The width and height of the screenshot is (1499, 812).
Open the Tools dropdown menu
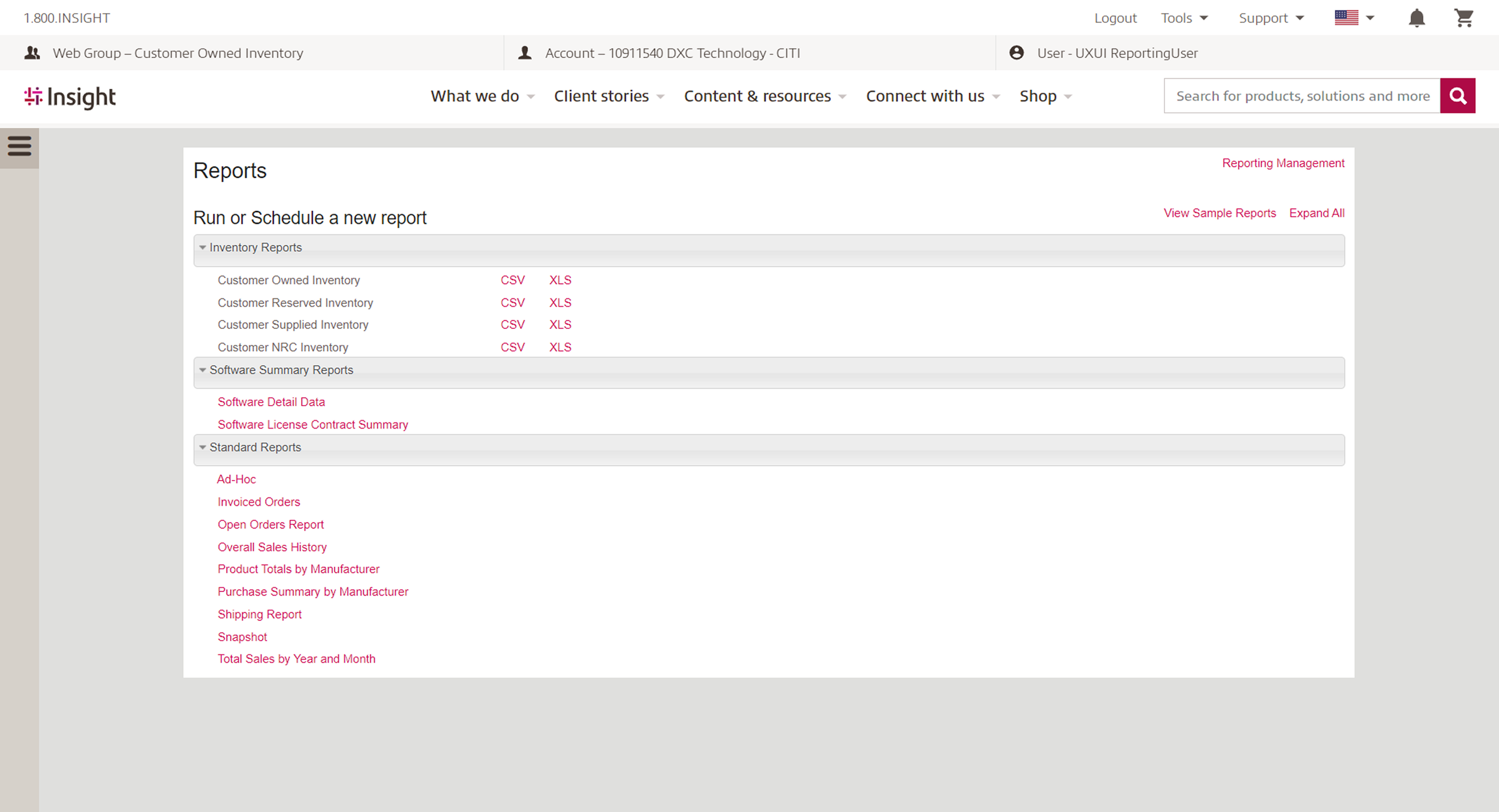pyautogui.click(x=1184, y=18)
